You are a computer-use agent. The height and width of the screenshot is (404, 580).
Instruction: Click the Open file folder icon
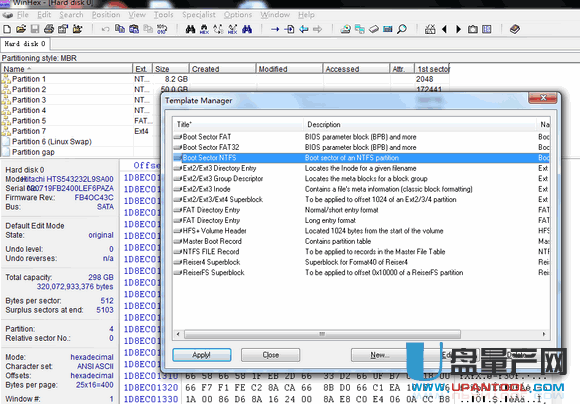[x=21, y=29]
